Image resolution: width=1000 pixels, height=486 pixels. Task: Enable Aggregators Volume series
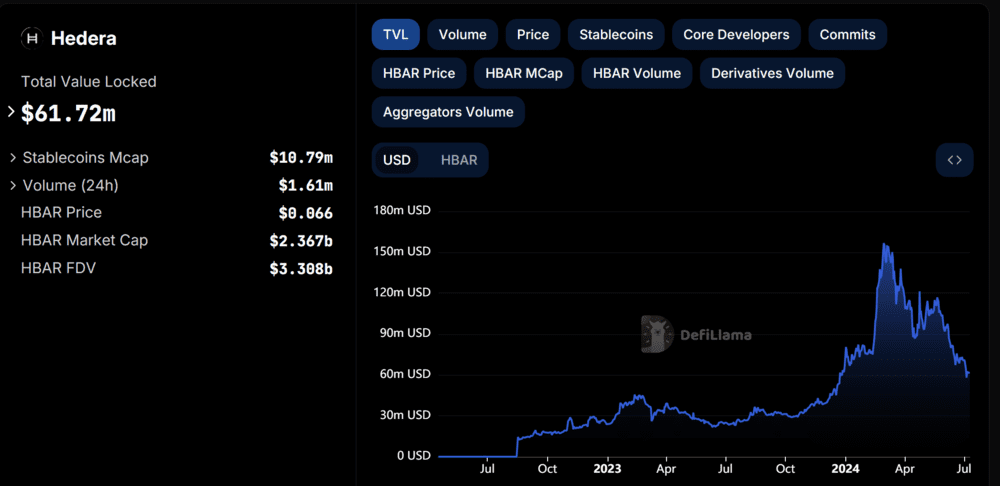coord(448,112)
